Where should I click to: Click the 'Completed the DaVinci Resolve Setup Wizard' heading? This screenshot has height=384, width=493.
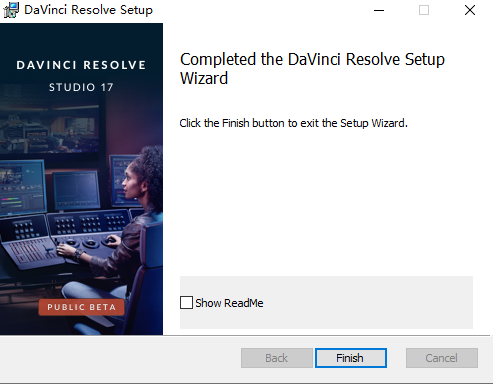coord(312,69)
